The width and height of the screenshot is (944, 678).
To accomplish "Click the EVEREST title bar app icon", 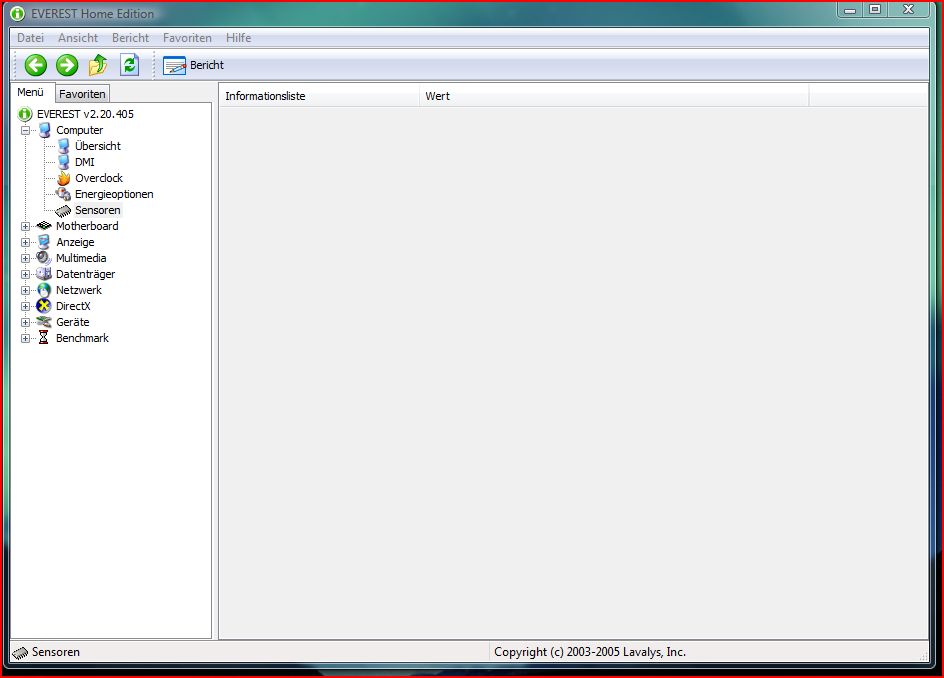I will [17, 13].
